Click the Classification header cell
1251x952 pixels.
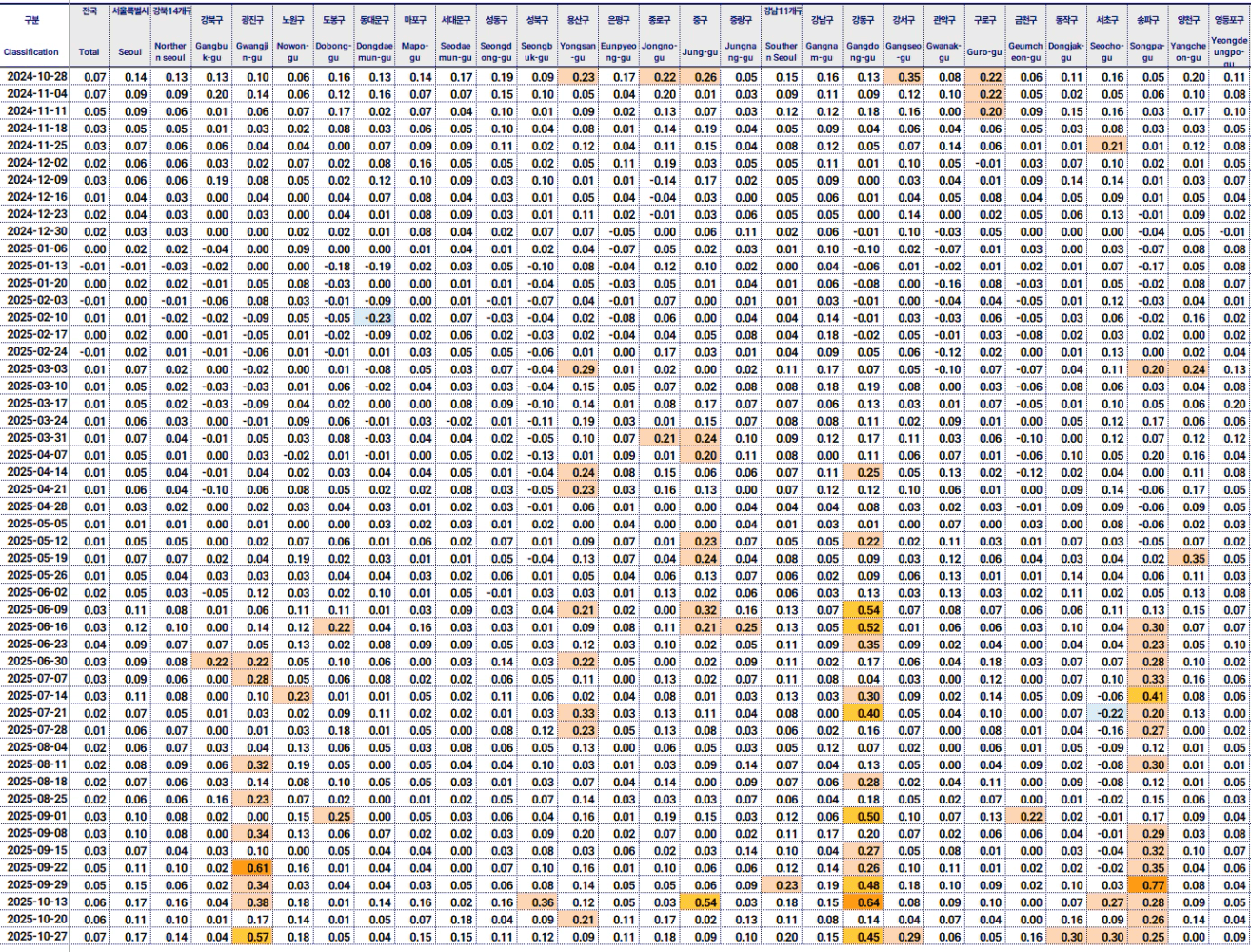[x=31, y=51]
